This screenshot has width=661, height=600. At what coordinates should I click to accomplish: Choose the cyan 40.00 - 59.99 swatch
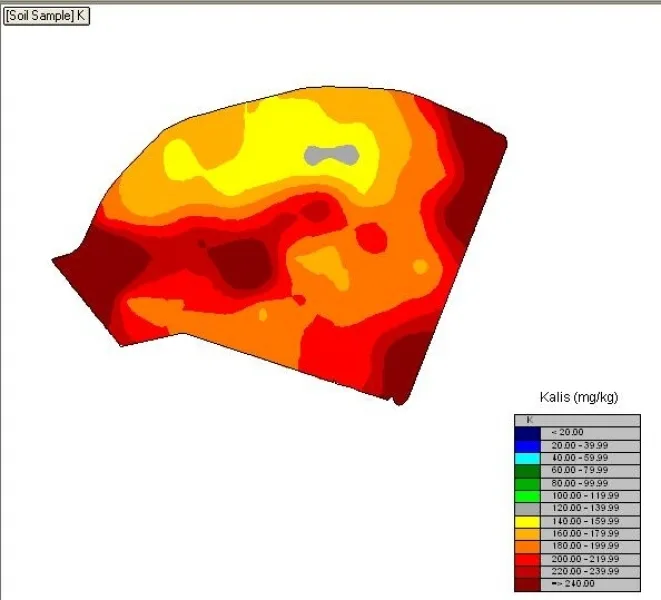tap(527, 458)
